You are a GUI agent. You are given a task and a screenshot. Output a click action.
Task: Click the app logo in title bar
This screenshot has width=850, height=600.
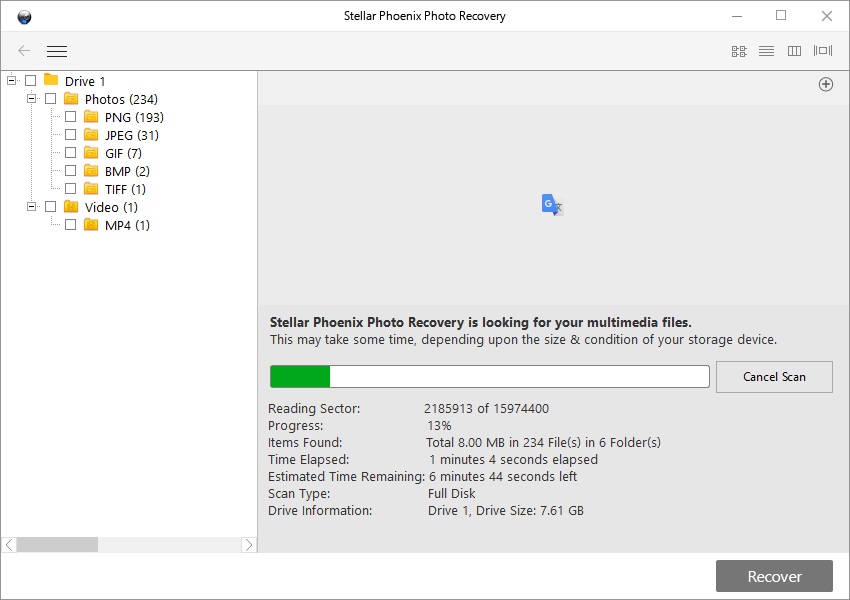24,16
